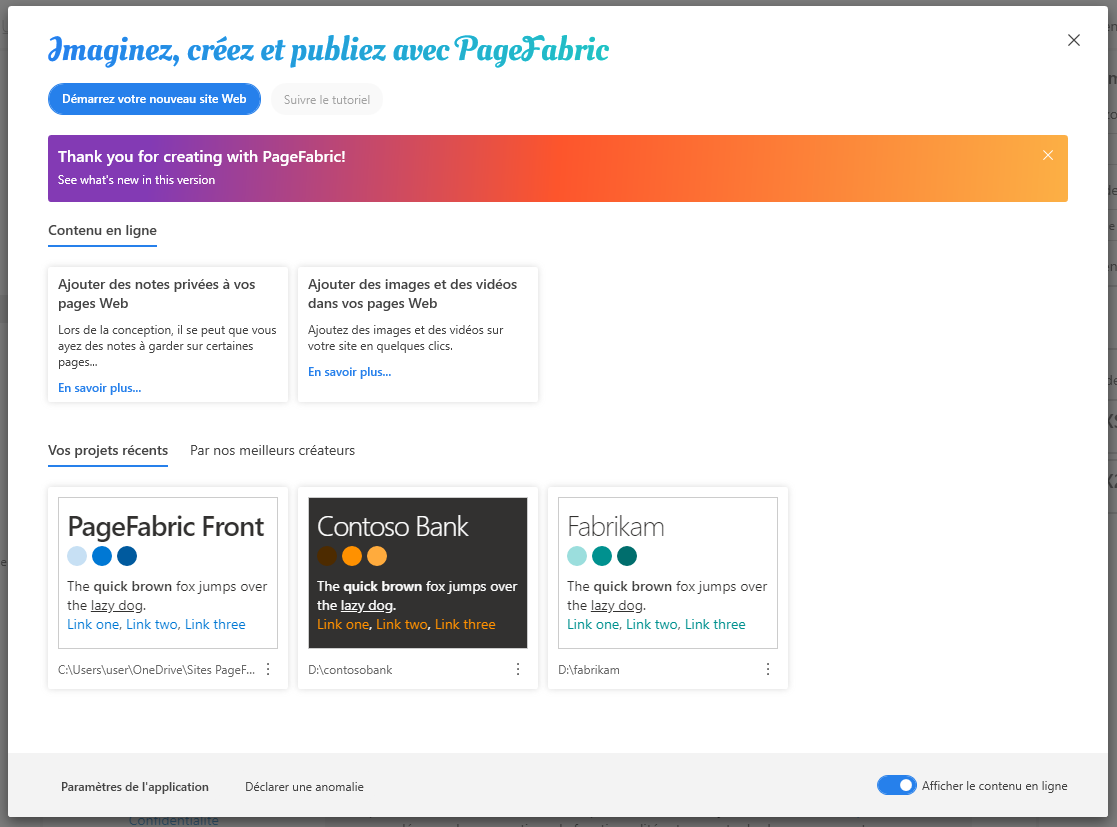Open the Fabrikam project thumbnail
Viewport: 1117px width, 827px height.
coord(667,570)
